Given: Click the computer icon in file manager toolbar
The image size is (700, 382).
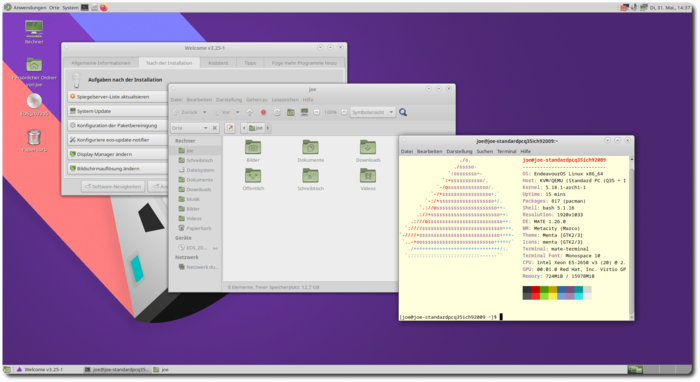Looking at the screenshot, I should [304, 112].
